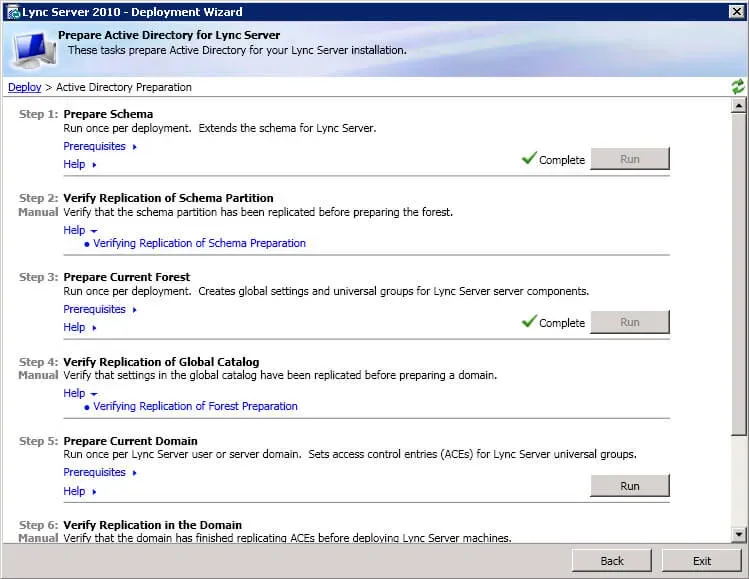Click the Active Directory Preparation breadcrumb text
Image resolution: width=749 pixels, height=579 pixels.
click(124, 87)
